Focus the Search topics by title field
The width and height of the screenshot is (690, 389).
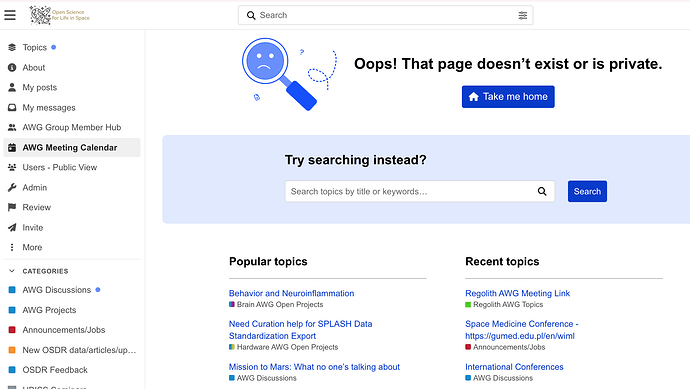pos(419,191)
